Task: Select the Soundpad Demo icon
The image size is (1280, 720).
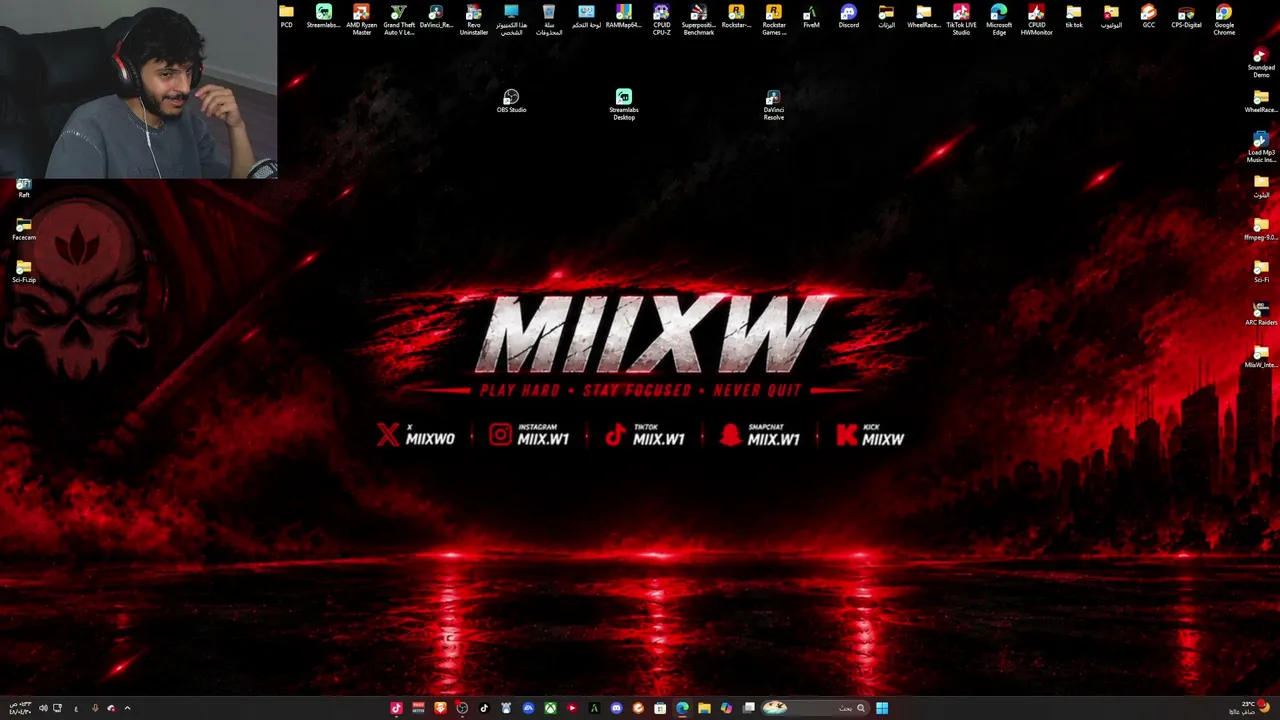Action: click(x=1261, y=62)
